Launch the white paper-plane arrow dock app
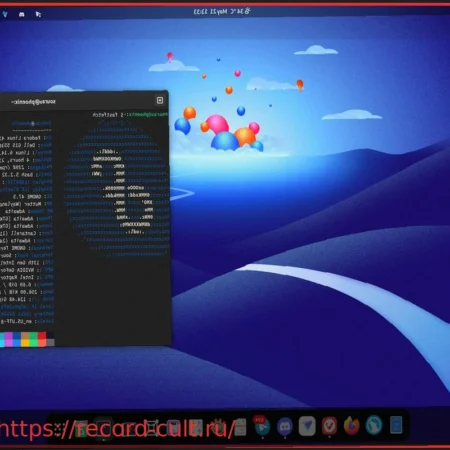Screen dimensions: 450x450 point(307,426)
